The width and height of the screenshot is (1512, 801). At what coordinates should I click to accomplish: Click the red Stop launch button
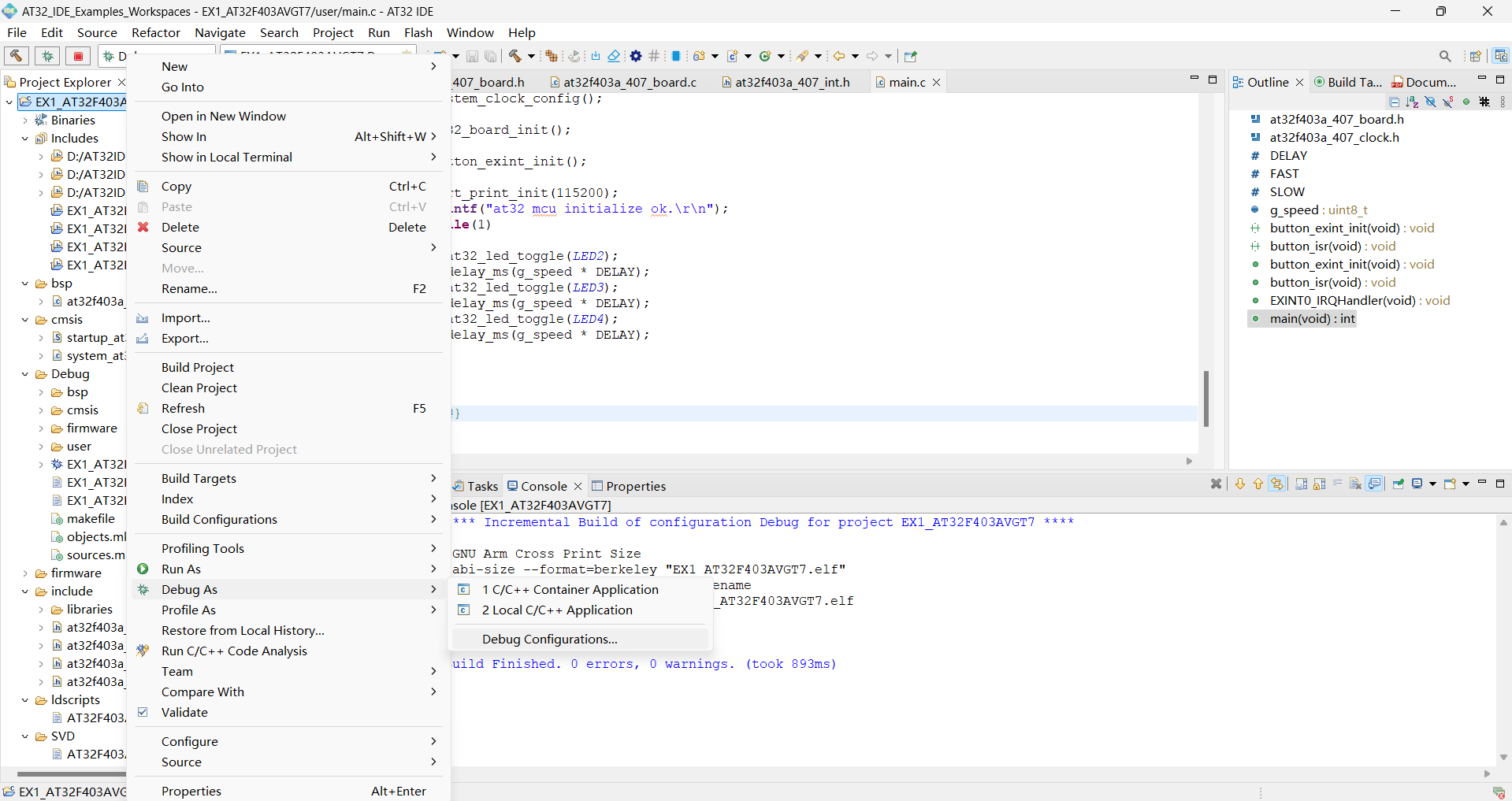point(78,56)
